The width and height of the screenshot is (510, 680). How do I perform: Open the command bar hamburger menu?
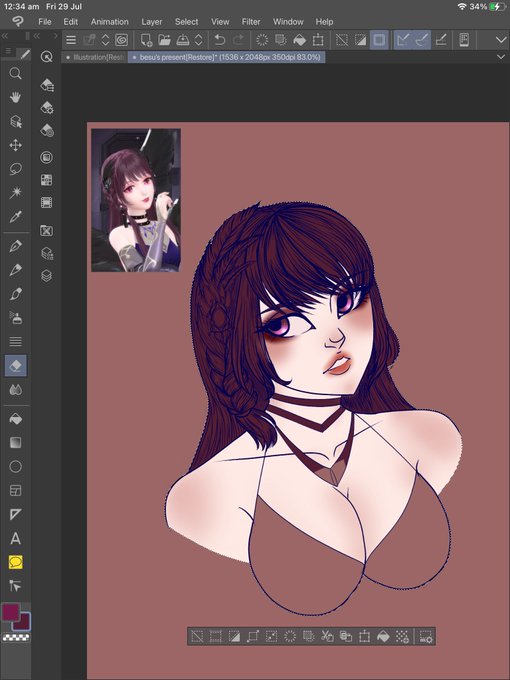[x=71, y=40]
